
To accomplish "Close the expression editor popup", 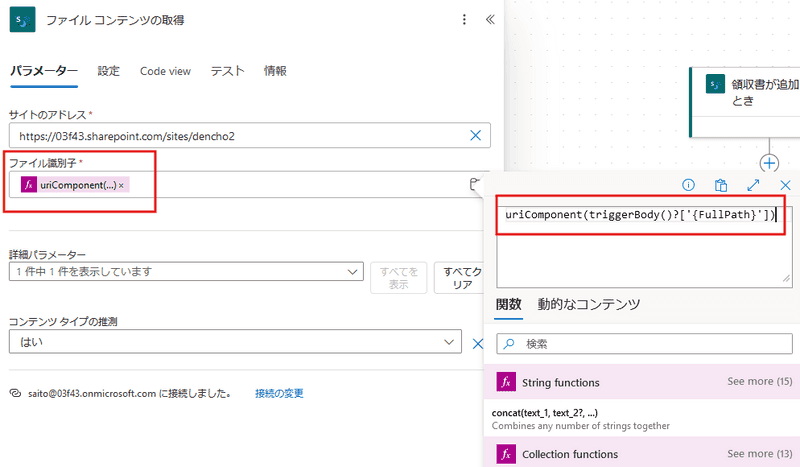I will (785, 185).
